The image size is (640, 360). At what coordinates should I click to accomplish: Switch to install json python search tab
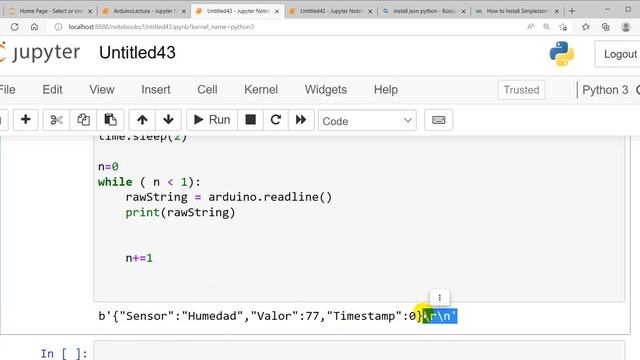click(424, 11)
